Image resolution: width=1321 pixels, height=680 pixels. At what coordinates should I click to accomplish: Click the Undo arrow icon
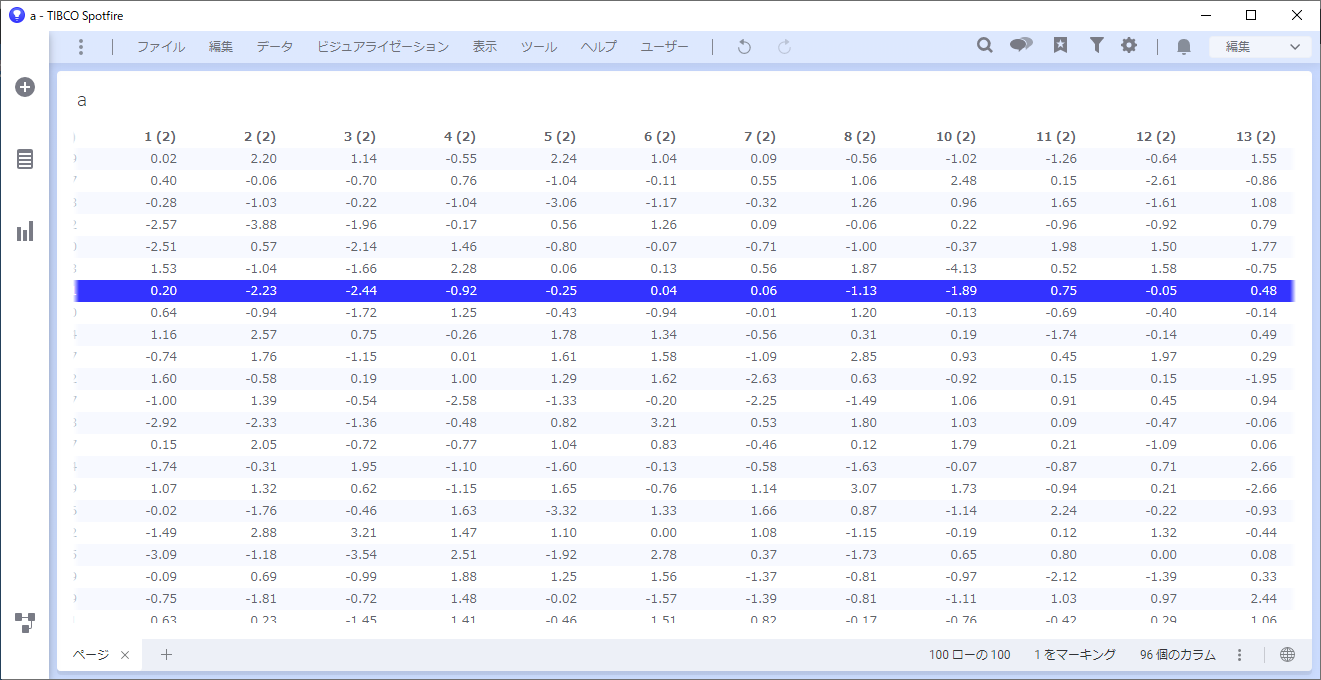click(x=744, y=47)
